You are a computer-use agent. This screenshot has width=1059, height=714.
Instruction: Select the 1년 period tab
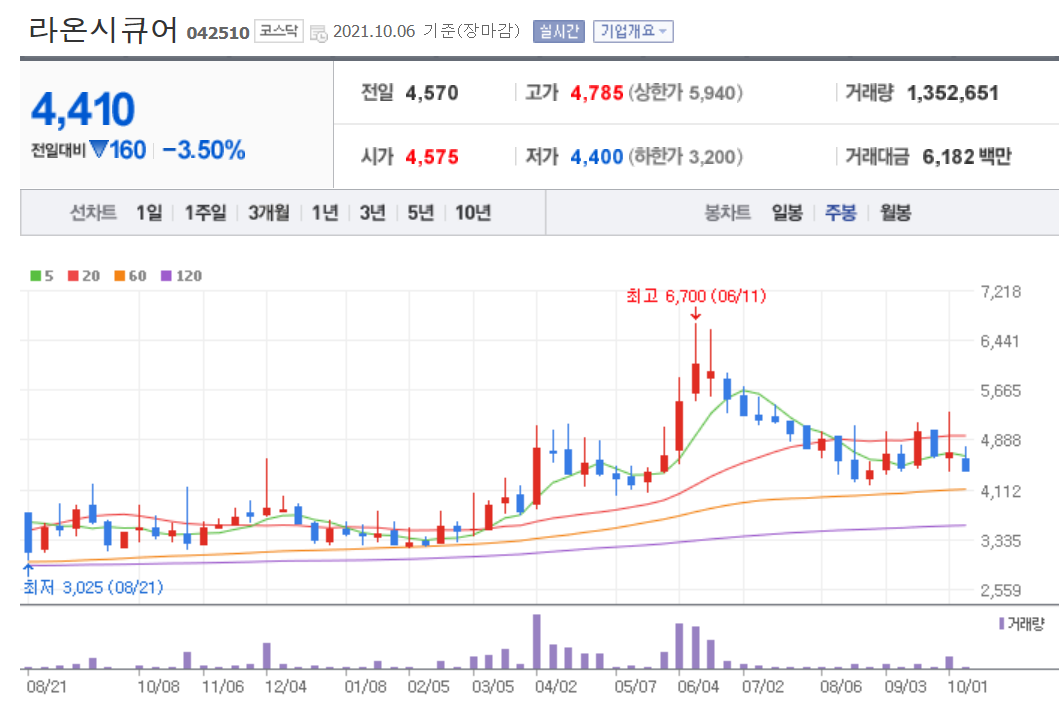(x=324, y=212)
